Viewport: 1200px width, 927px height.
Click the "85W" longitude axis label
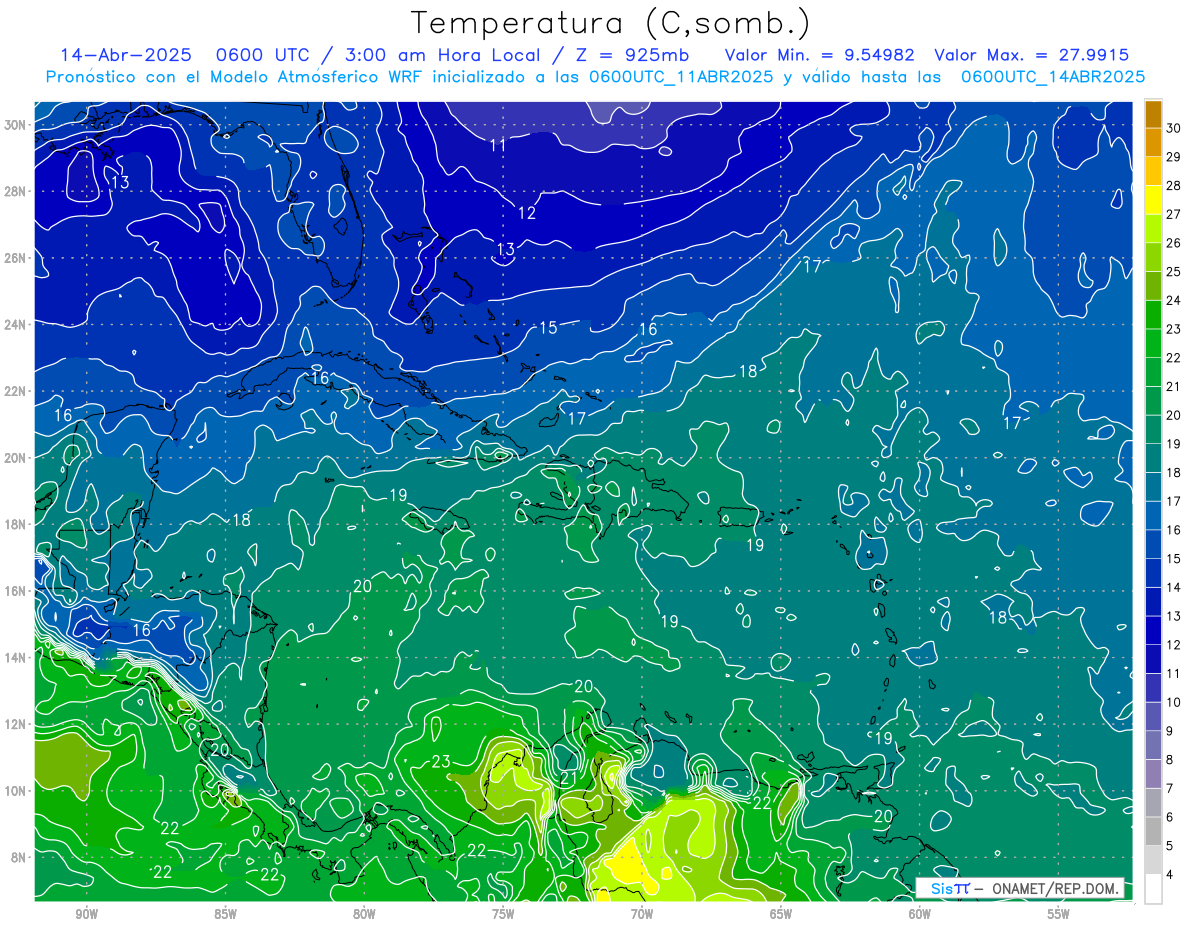coord(225,914)
